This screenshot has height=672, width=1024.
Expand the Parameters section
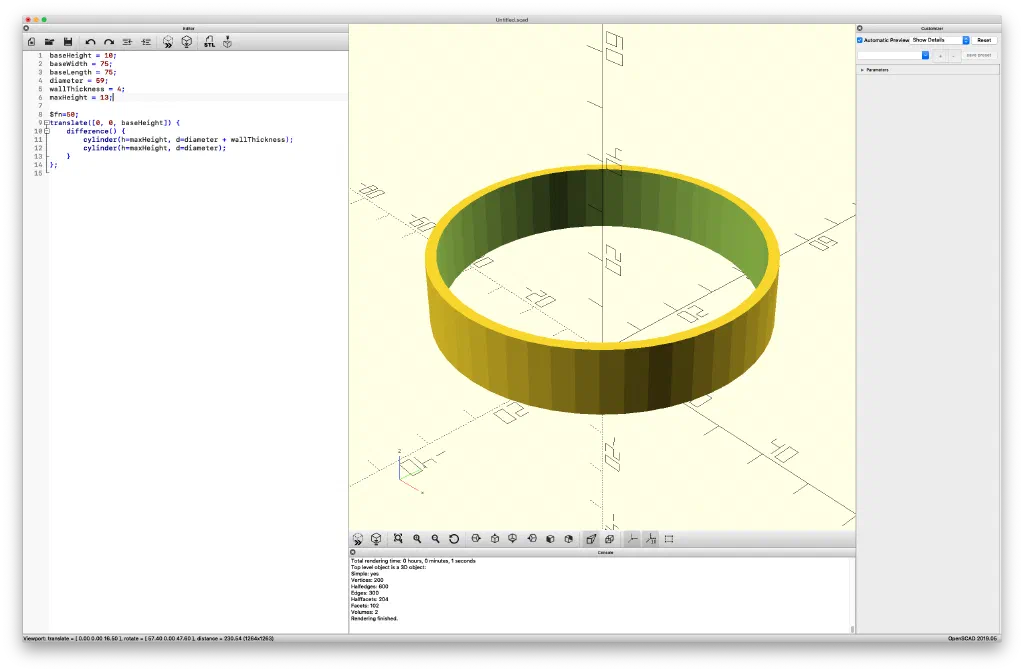(862, 70)
